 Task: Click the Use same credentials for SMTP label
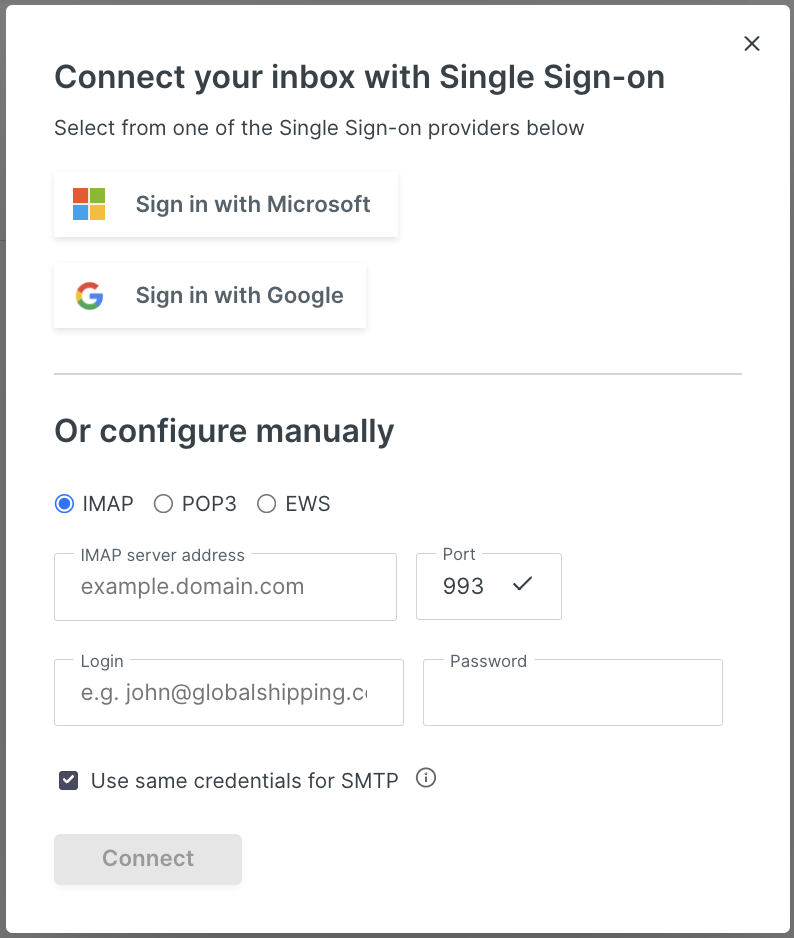coord(244,781)
